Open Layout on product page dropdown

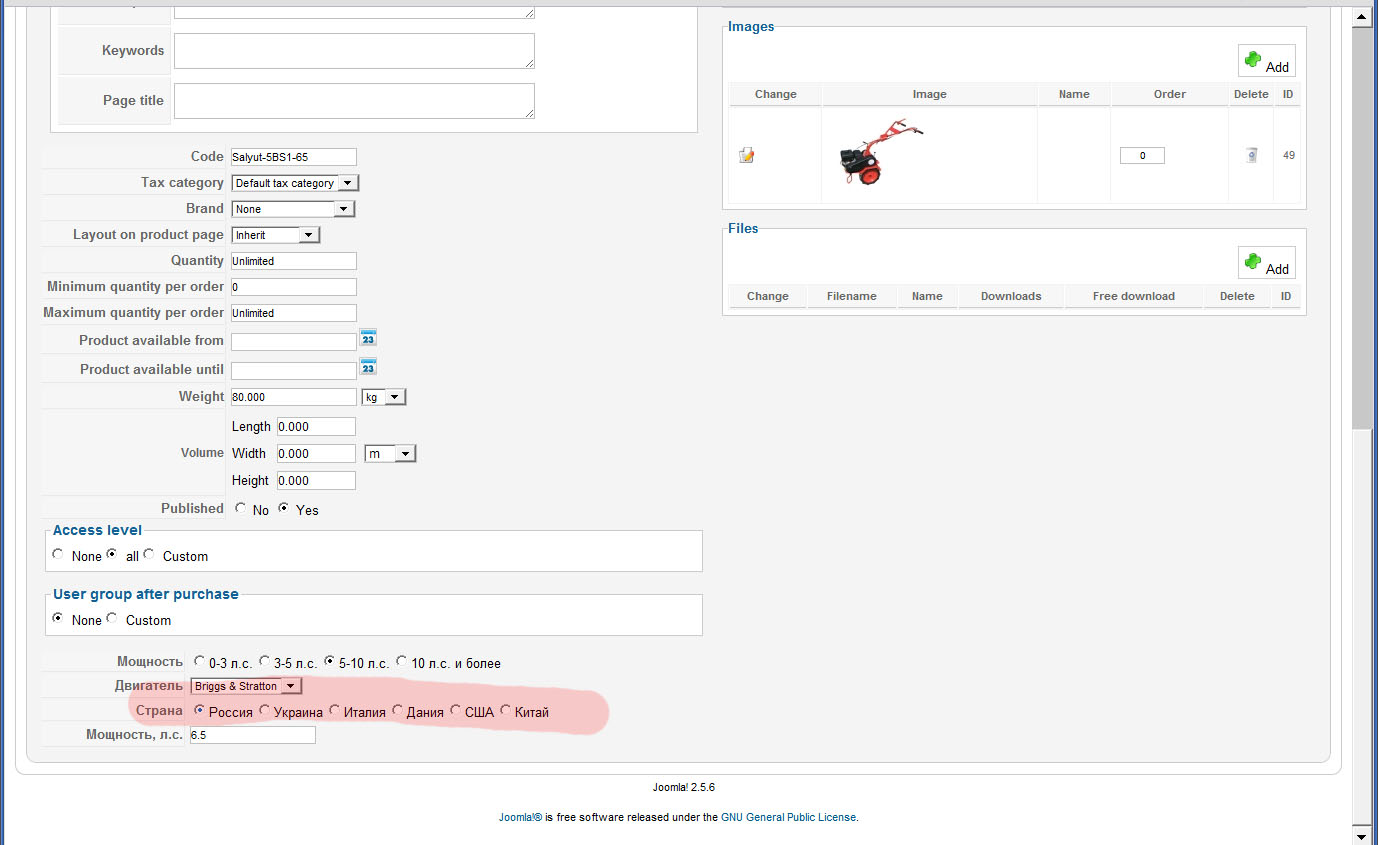click(275, 235)
